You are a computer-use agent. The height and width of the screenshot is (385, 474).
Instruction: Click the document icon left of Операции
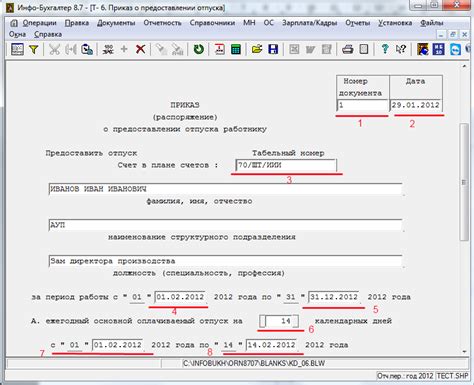click(x=14, y=23)
